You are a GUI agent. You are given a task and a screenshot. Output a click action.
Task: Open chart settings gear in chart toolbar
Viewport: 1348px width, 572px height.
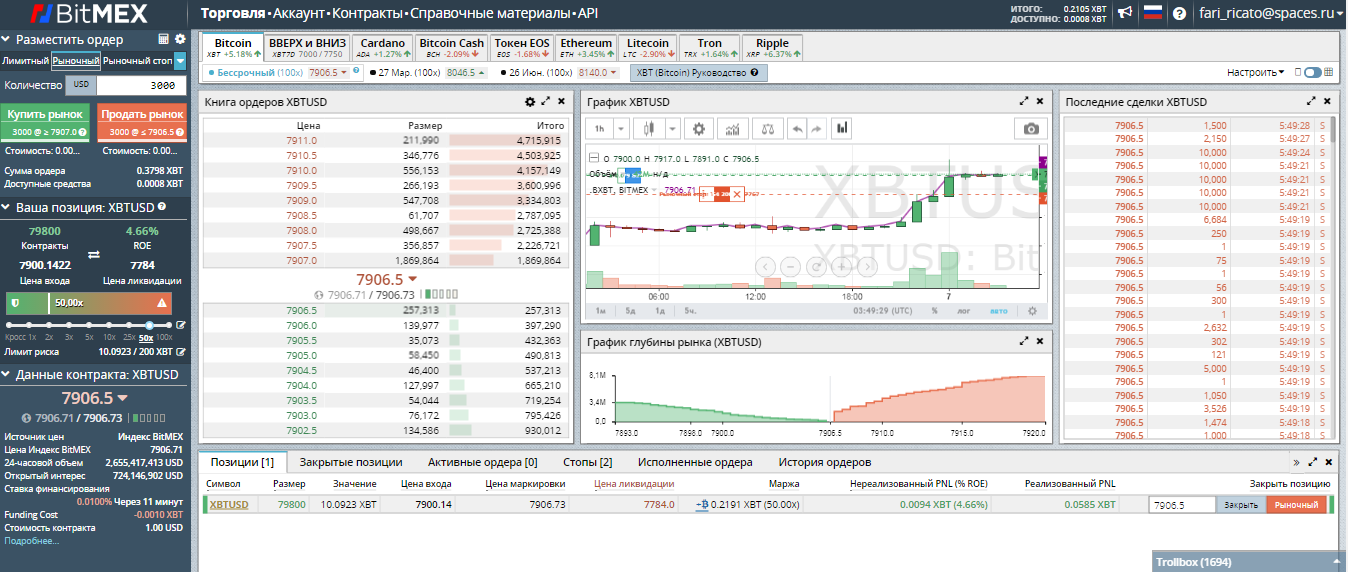699,128
